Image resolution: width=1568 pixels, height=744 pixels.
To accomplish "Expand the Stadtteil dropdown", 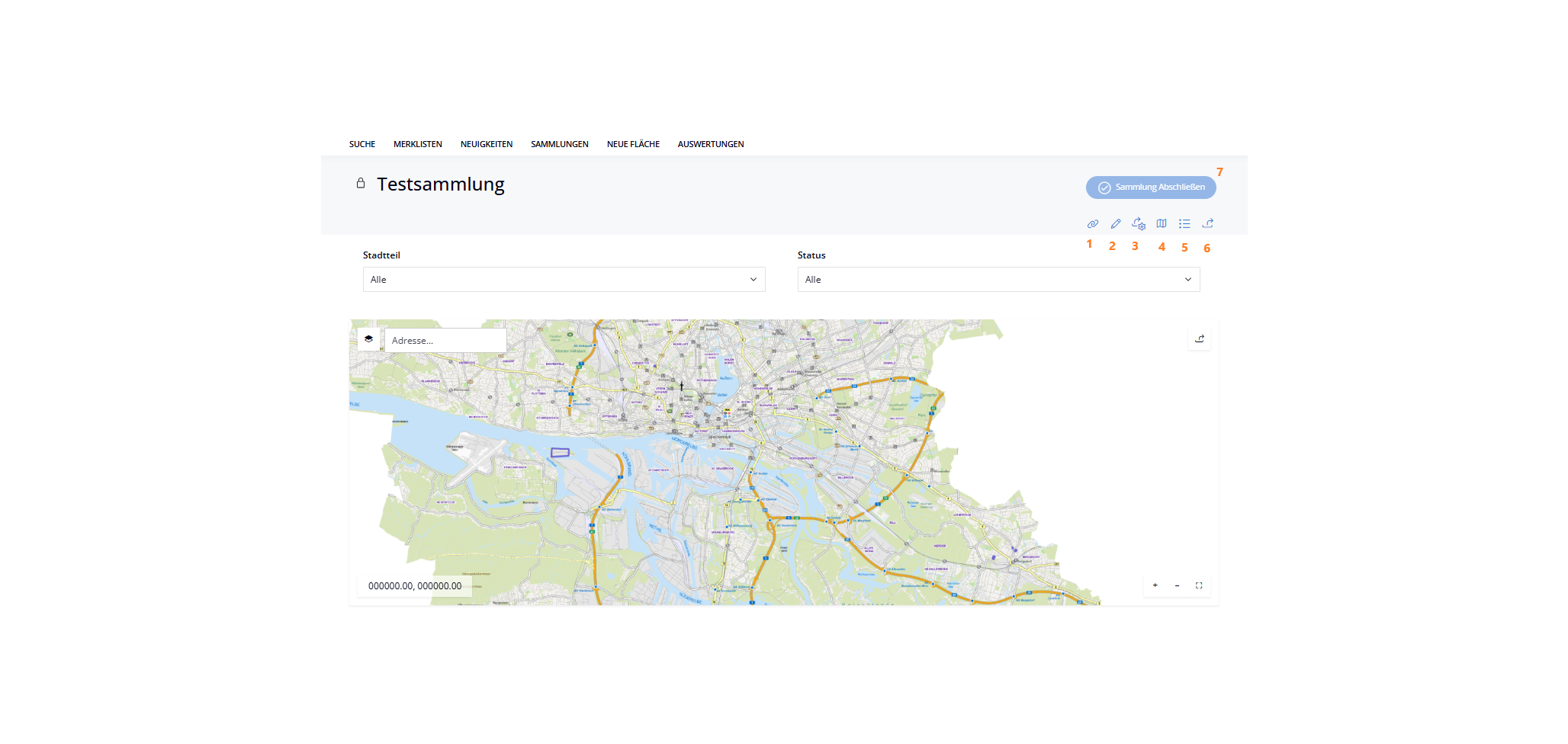I will coord(564,280).
